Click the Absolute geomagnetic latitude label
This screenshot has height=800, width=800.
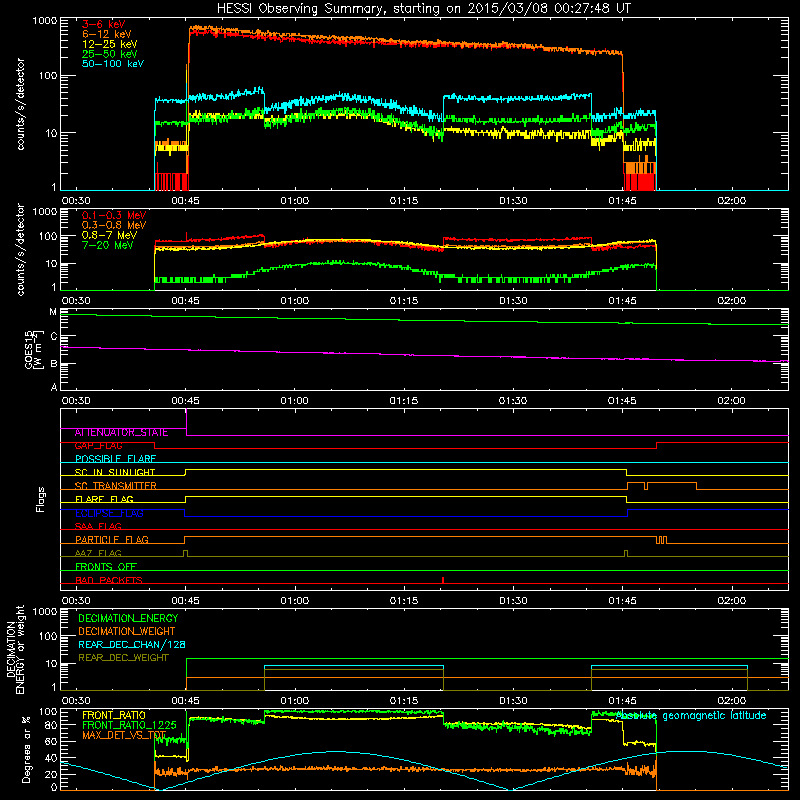(691, 715)
